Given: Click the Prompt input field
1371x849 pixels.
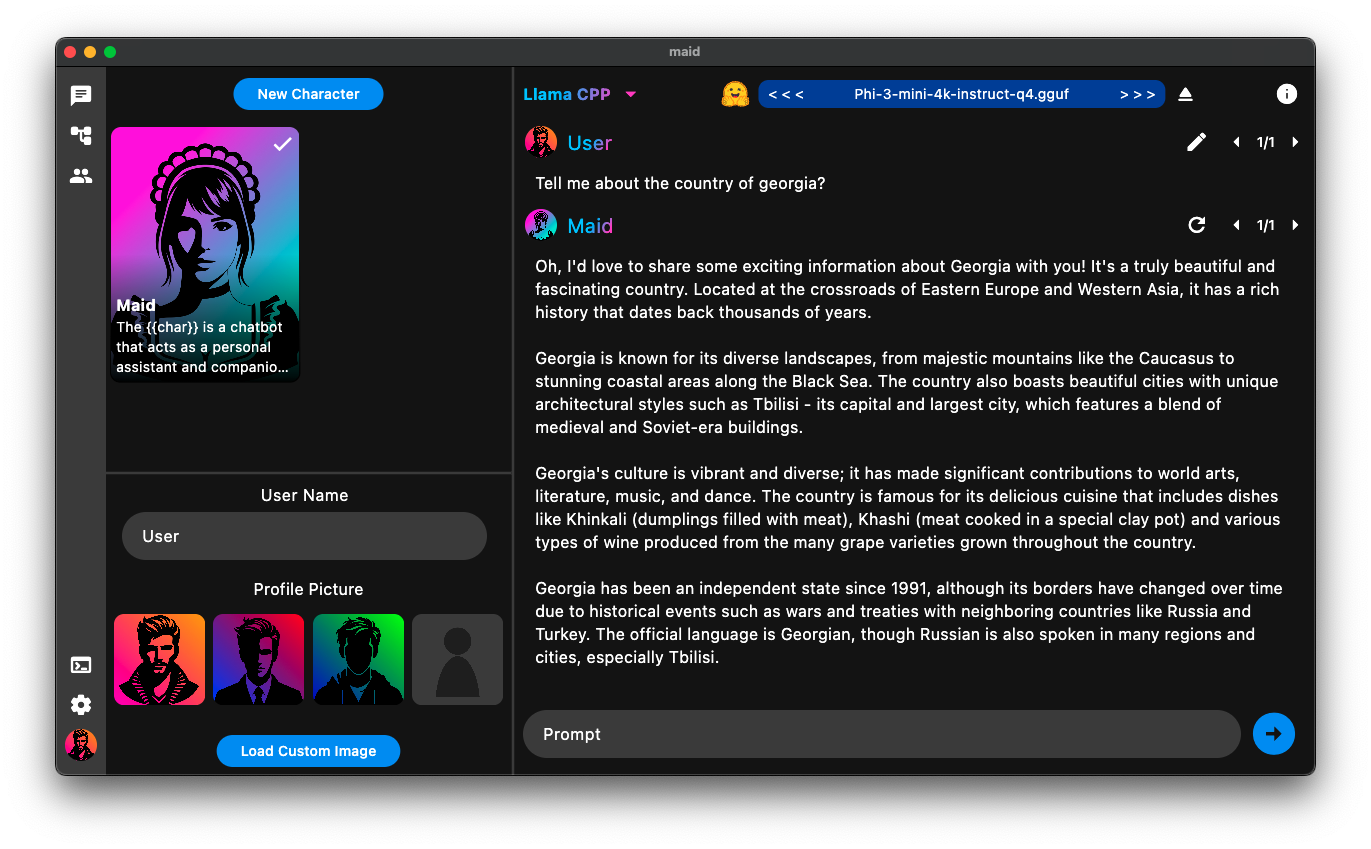Looking at the screenshot, I should [881, 734].
